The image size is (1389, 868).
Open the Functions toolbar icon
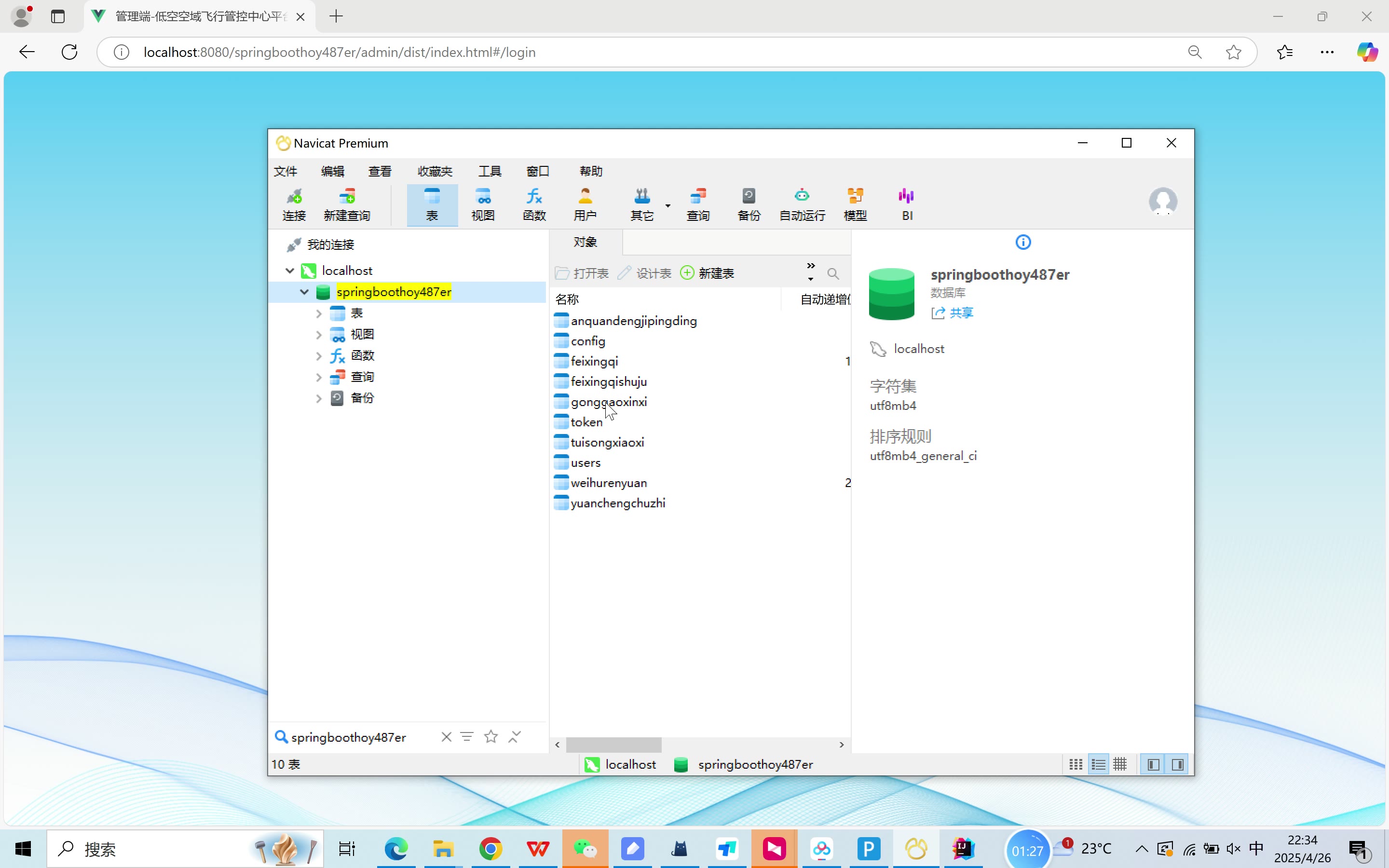534,204
